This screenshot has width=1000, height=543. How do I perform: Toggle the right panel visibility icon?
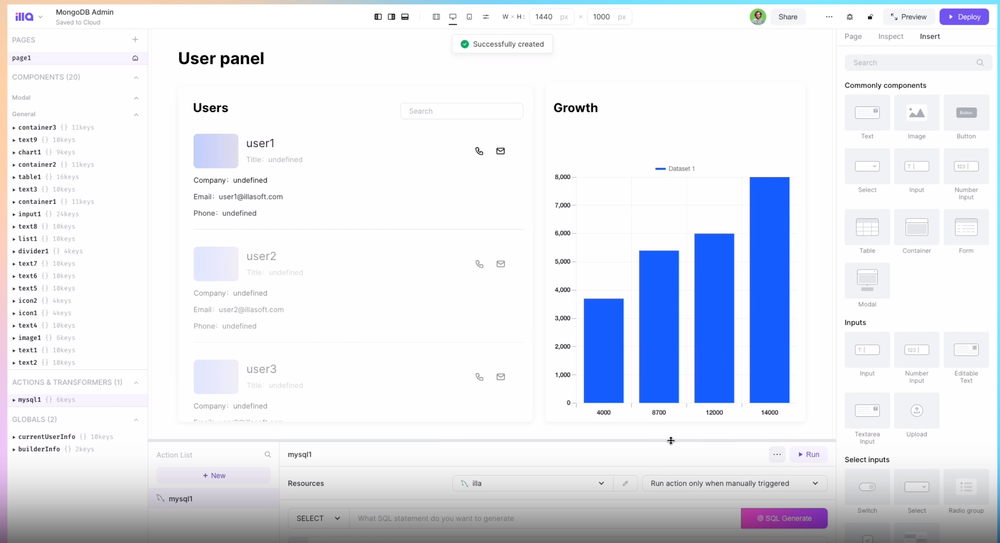coord(391,17)
